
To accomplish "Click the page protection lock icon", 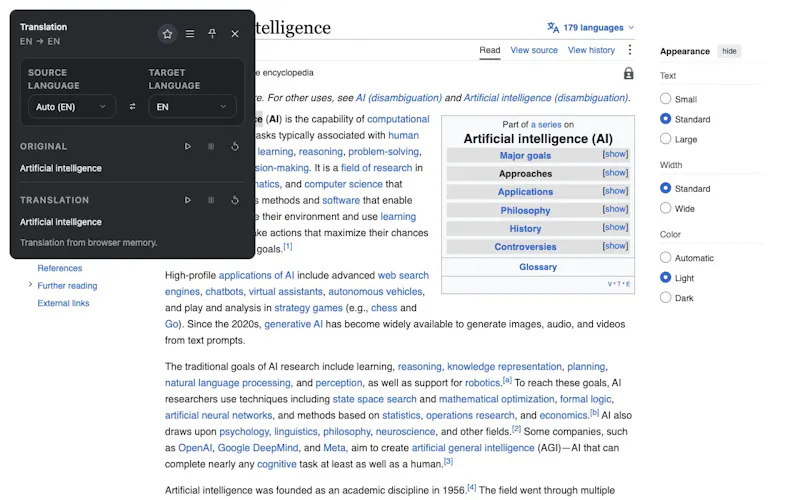I will pos(629,73).
